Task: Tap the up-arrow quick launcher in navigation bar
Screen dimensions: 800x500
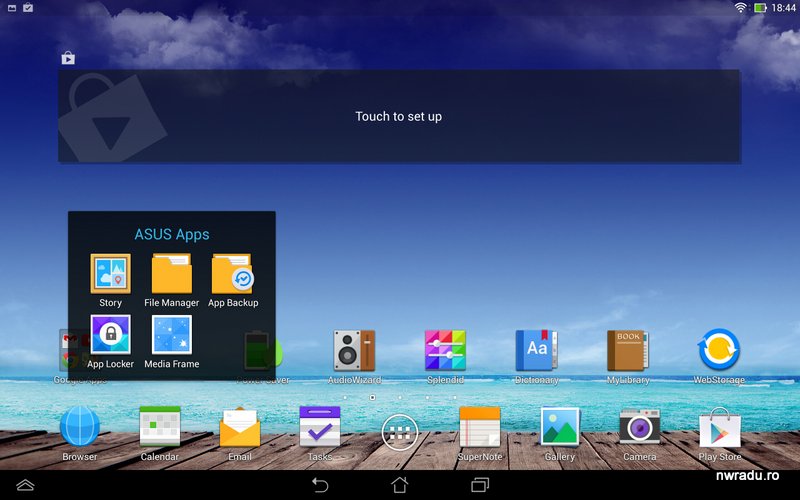Action: coord(25,485)
